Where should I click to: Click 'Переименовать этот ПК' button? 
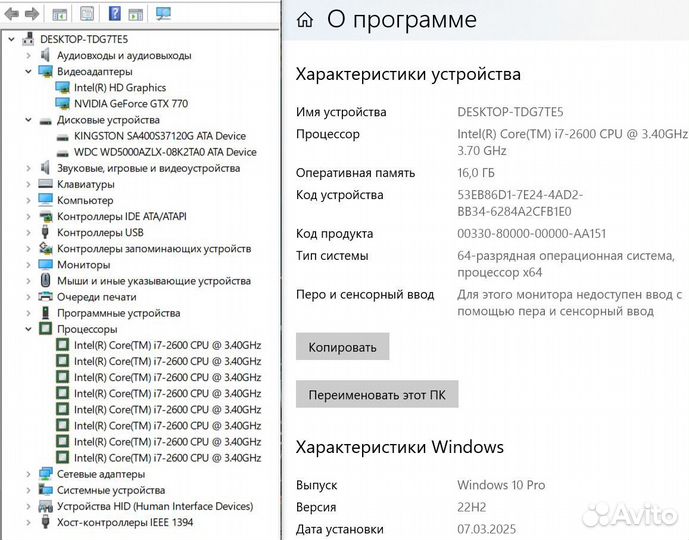pyautogui.click(x=377, y=395)
